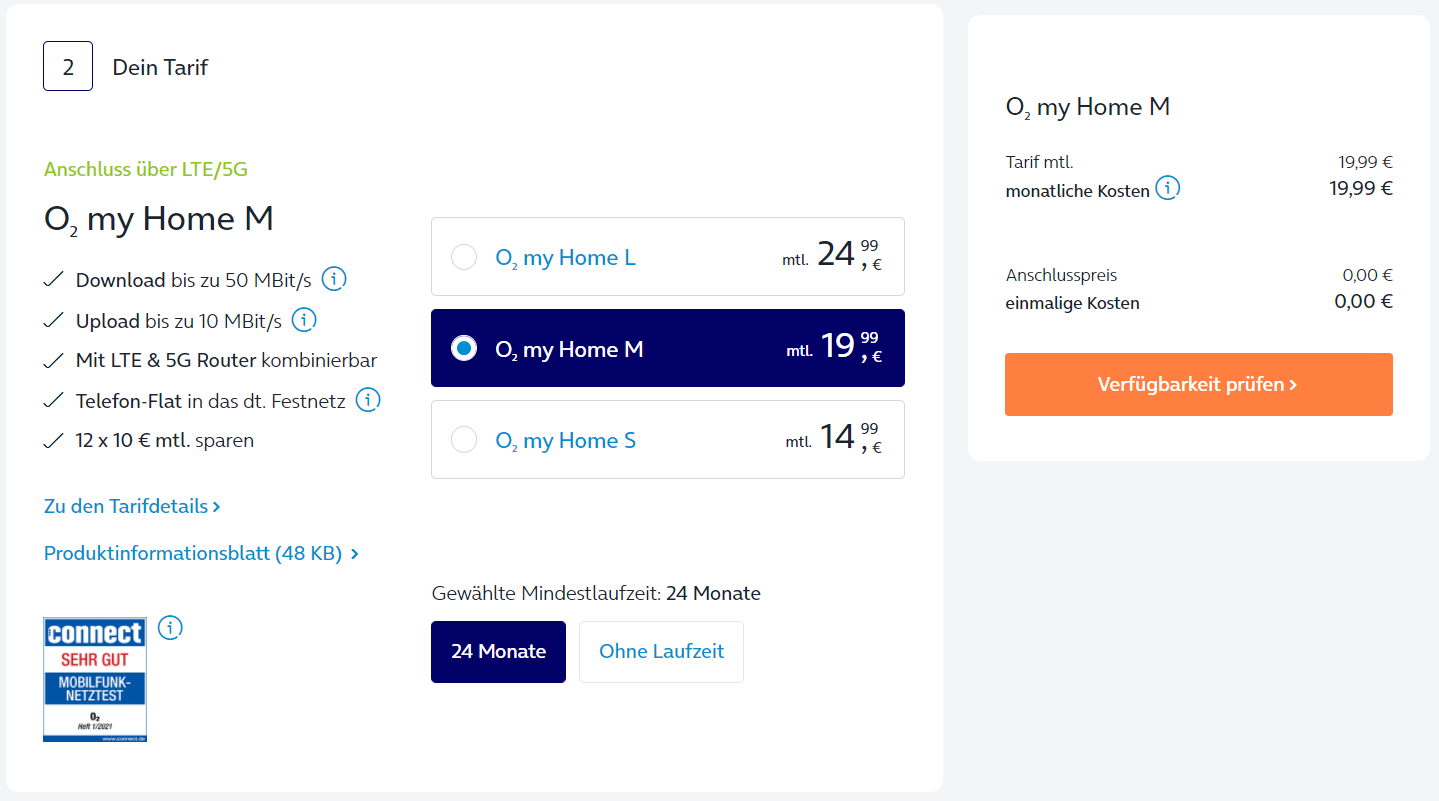Click Verfügbarkeit prüfen button
1439x801 pixels.
(1198, 384)
